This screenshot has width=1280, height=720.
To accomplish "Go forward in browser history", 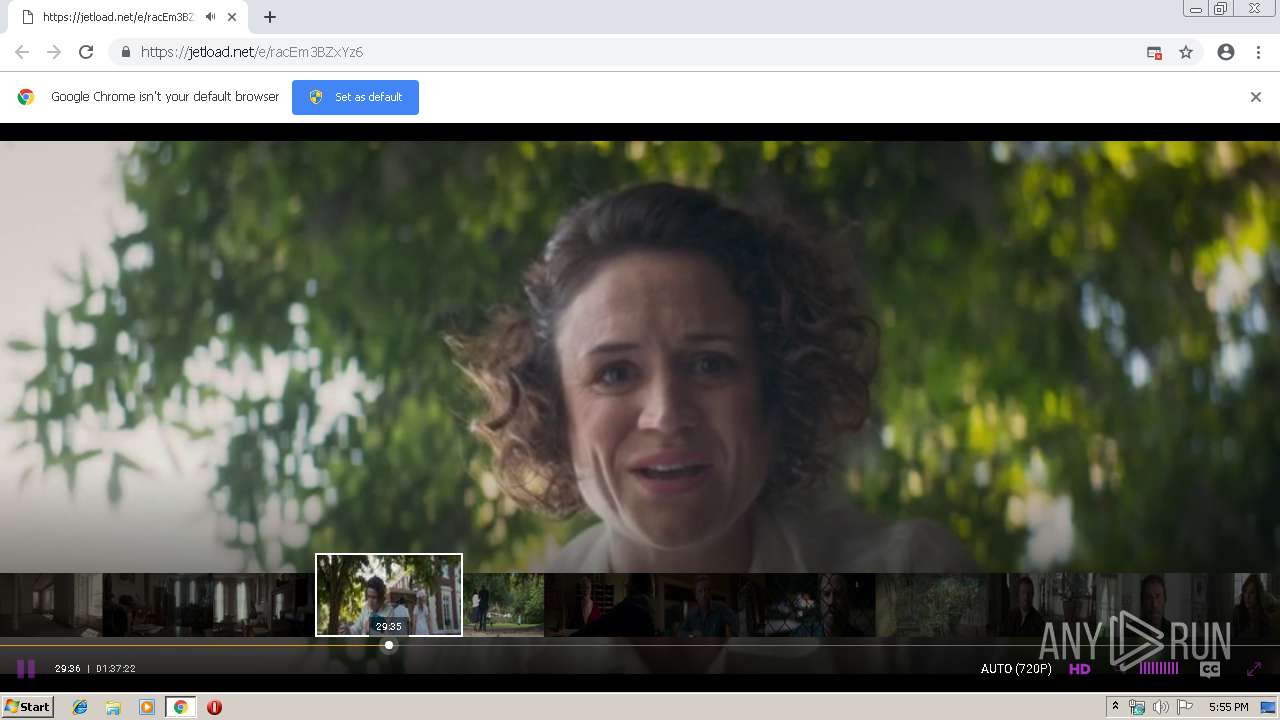I will [54, 52].
